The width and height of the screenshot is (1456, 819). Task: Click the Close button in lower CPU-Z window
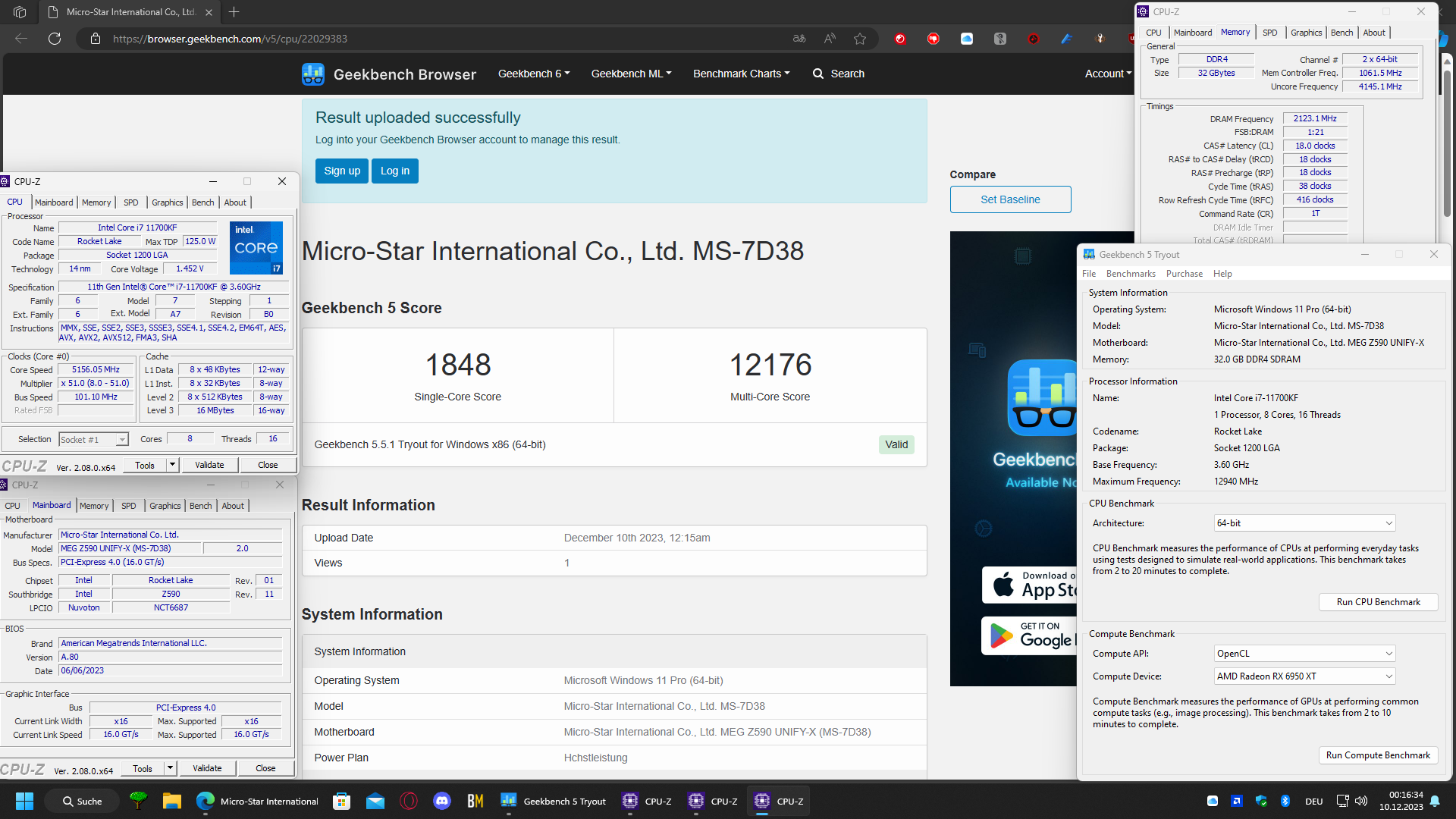click(265, 768)
